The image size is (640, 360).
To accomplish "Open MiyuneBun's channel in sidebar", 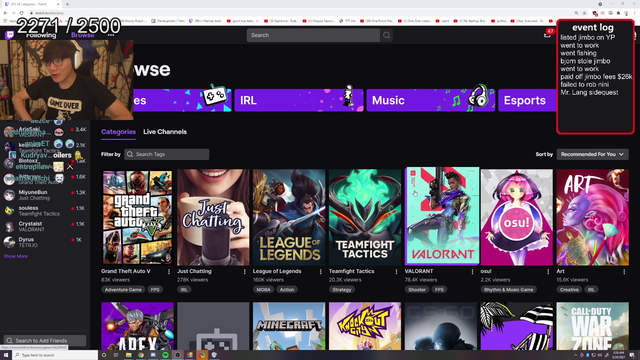I will [45, 195].
